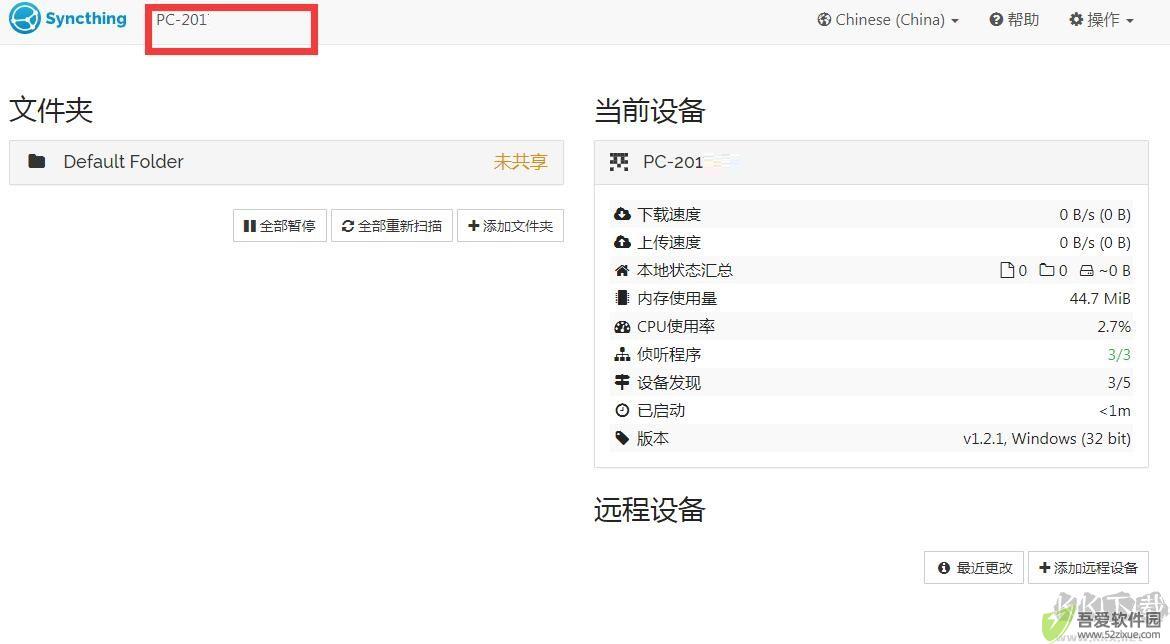Click the 远程设备 section heading
This screenshot has width=1170, height=644.
pyautogui.click(x=650, y=510)
